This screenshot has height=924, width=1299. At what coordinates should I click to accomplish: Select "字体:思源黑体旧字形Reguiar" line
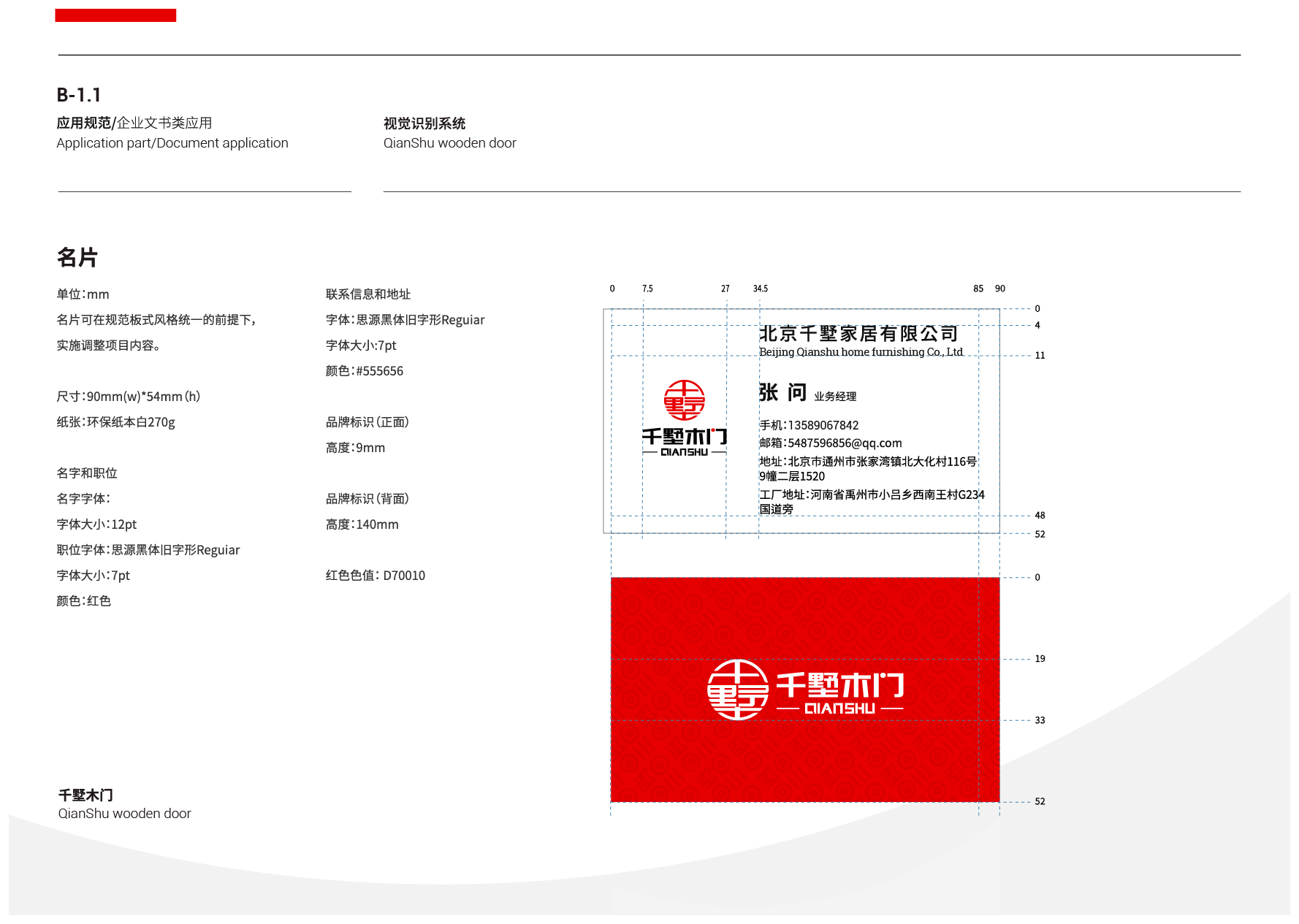point(405,320)
